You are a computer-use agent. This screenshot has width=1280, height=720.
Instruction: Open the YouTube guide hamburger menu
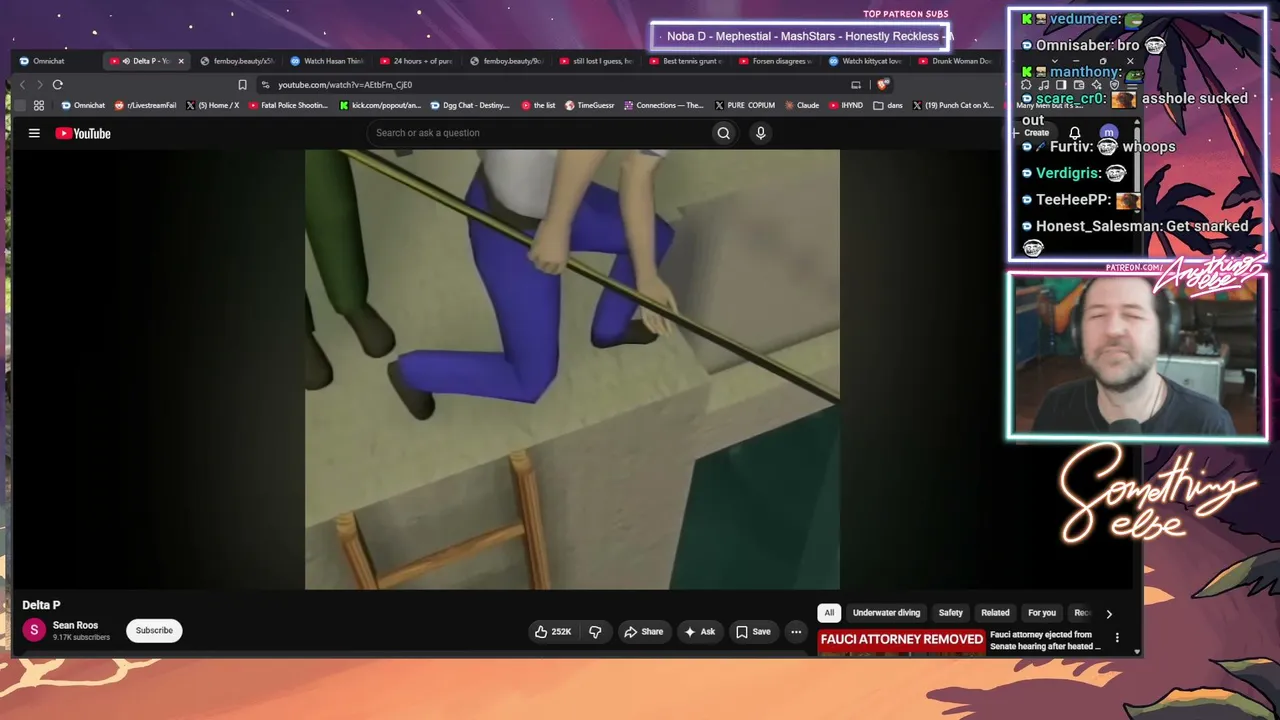pos(34,133)
